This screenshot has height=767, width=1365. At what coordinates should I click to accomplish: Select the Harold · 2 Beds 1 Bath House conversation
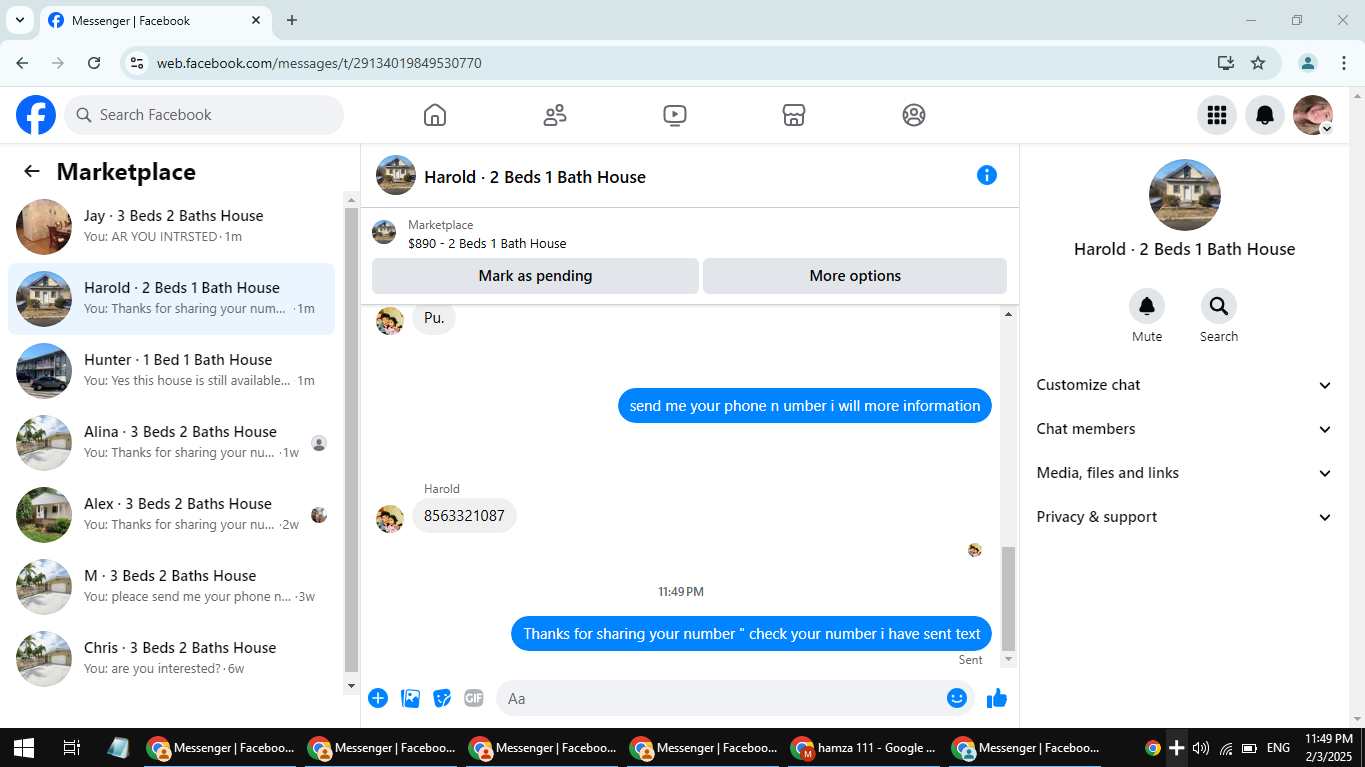click(x=172, y=299)
